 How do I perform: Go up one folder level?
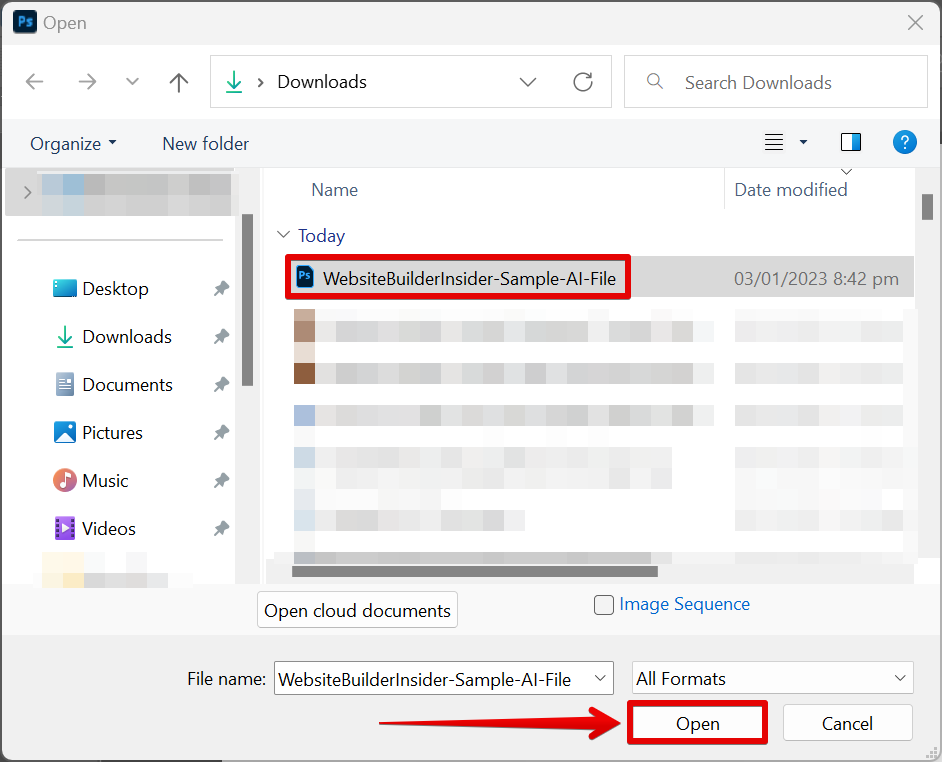179,82
